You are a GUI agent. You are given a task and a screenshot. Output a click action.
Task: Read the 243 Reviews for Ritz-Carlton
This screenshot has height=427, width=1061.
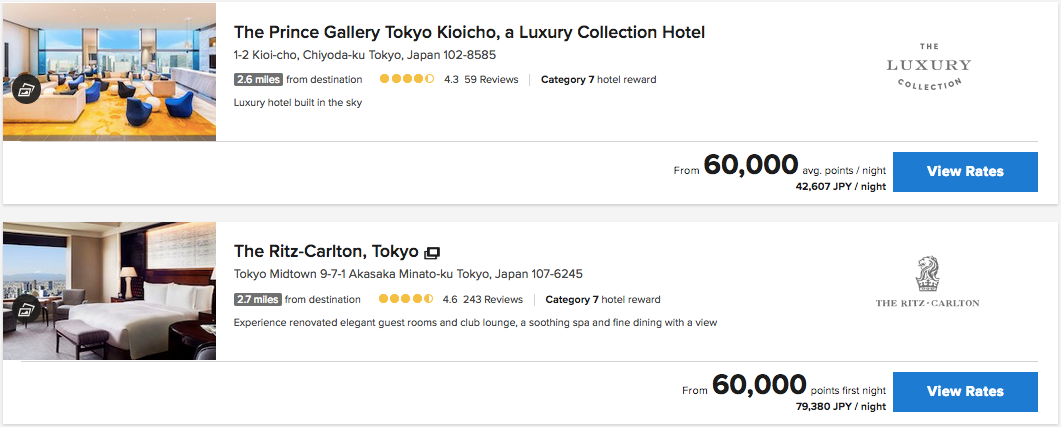click(x=493, y=299)
